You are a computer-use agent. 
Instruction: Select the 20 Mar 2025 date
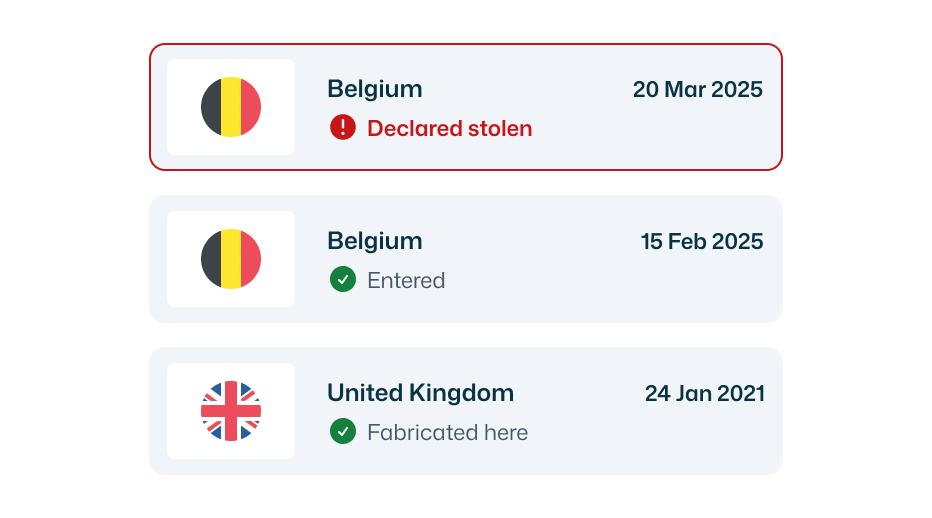pos(697,89)
